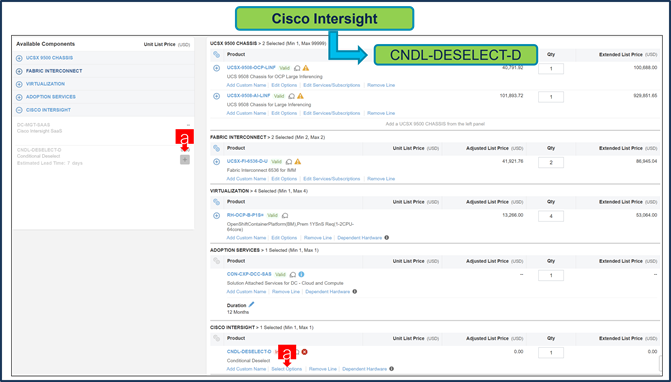The width and height of the screenshot is (671, 382).
Task: Click the blue info icon beside CON-CXP-DCC-SAS
Action: [301, 274]
